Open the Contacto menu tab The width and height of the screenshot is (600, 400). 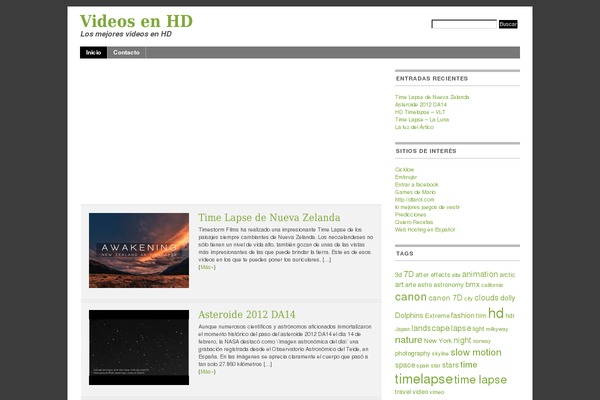126,52
